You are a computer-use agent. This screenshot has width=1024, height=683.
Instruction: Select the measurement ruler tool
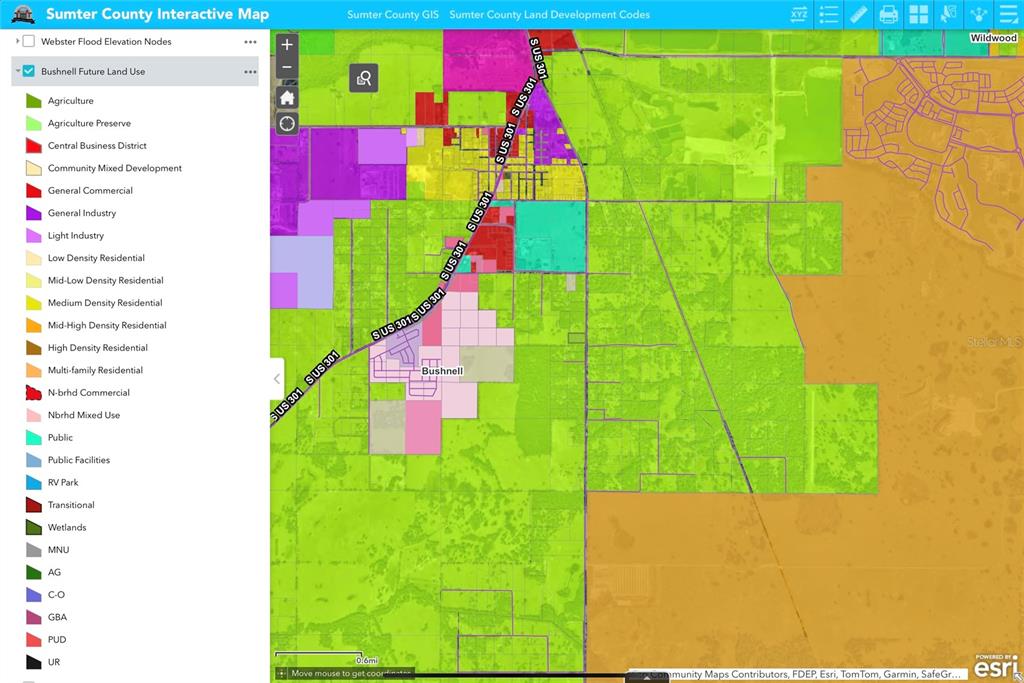coord(858,14)
